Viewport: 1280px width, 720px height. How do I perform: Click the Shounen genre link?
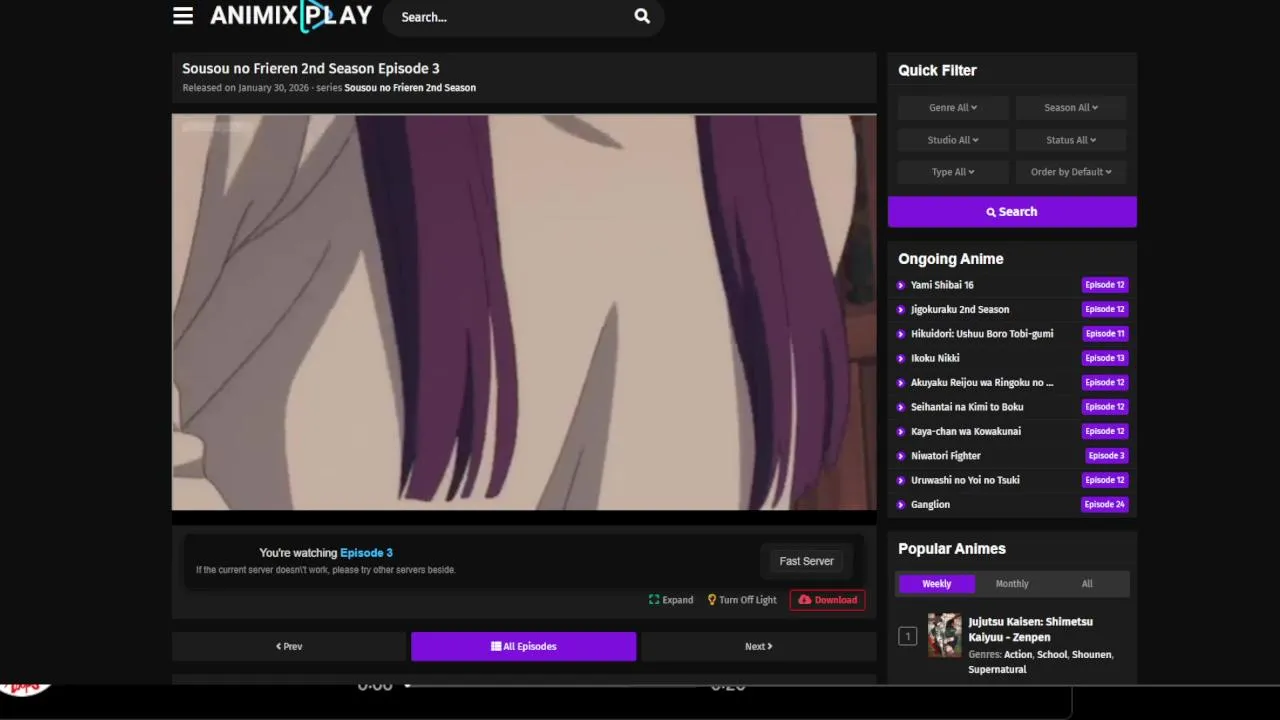1091,655
